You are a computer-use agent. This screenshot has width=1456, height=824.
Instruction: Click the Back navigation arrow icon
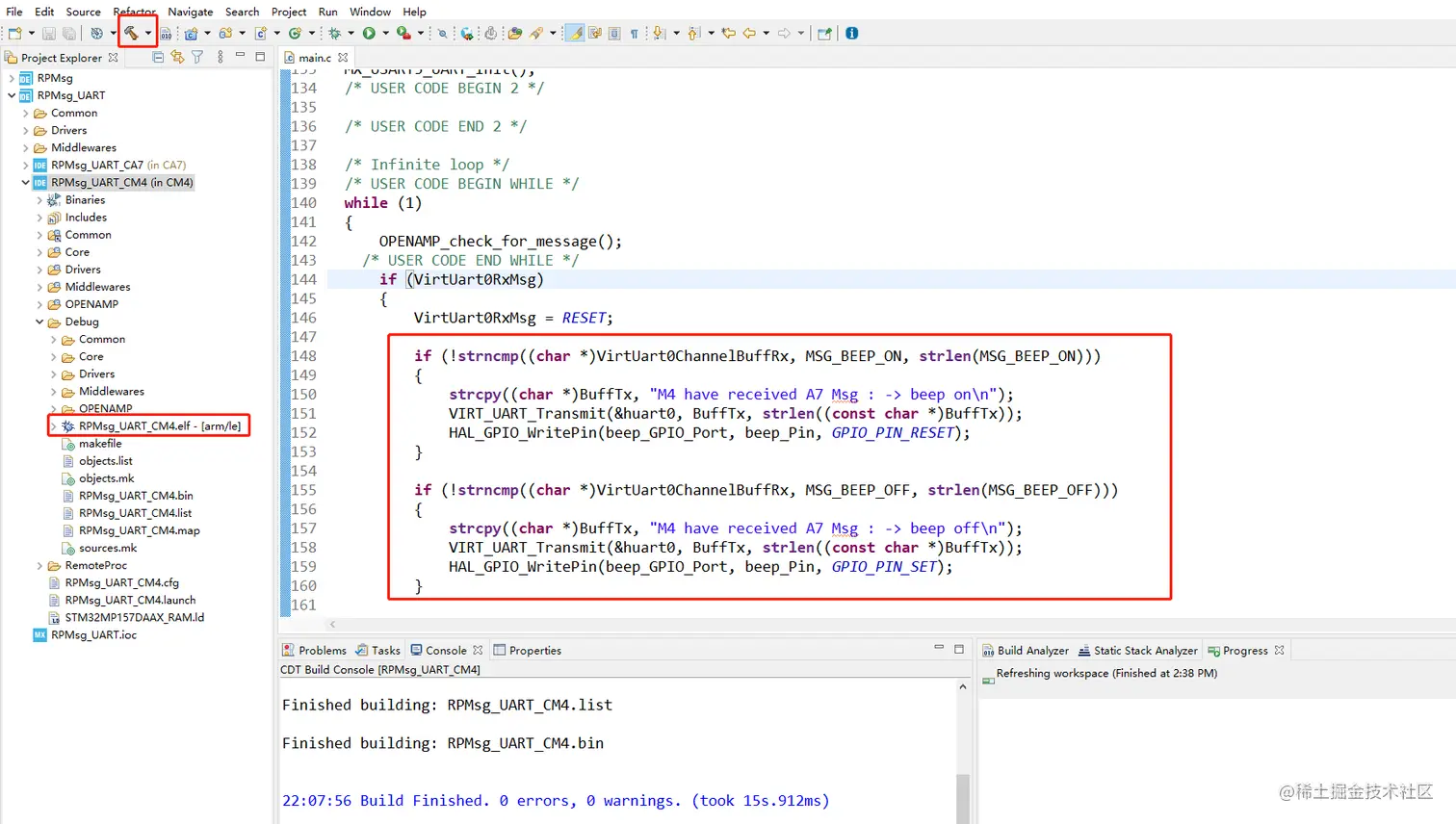(x=749, y=33)
